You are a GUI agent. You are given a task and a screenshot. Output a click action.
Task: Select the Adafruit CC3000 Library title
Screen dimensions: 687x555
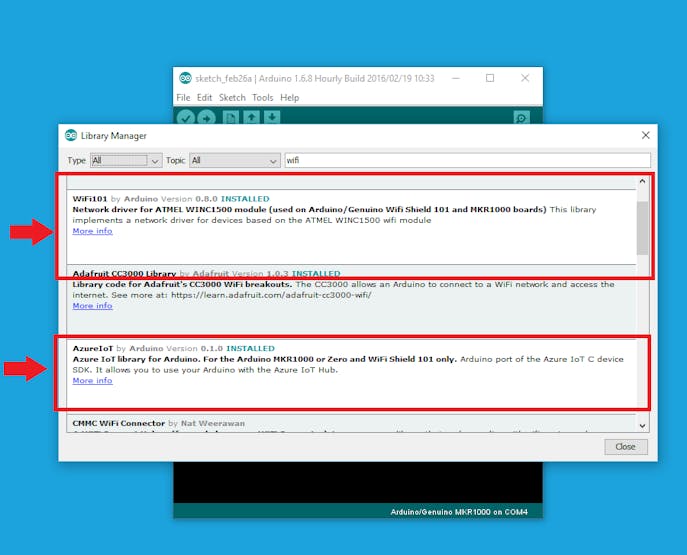124,274
